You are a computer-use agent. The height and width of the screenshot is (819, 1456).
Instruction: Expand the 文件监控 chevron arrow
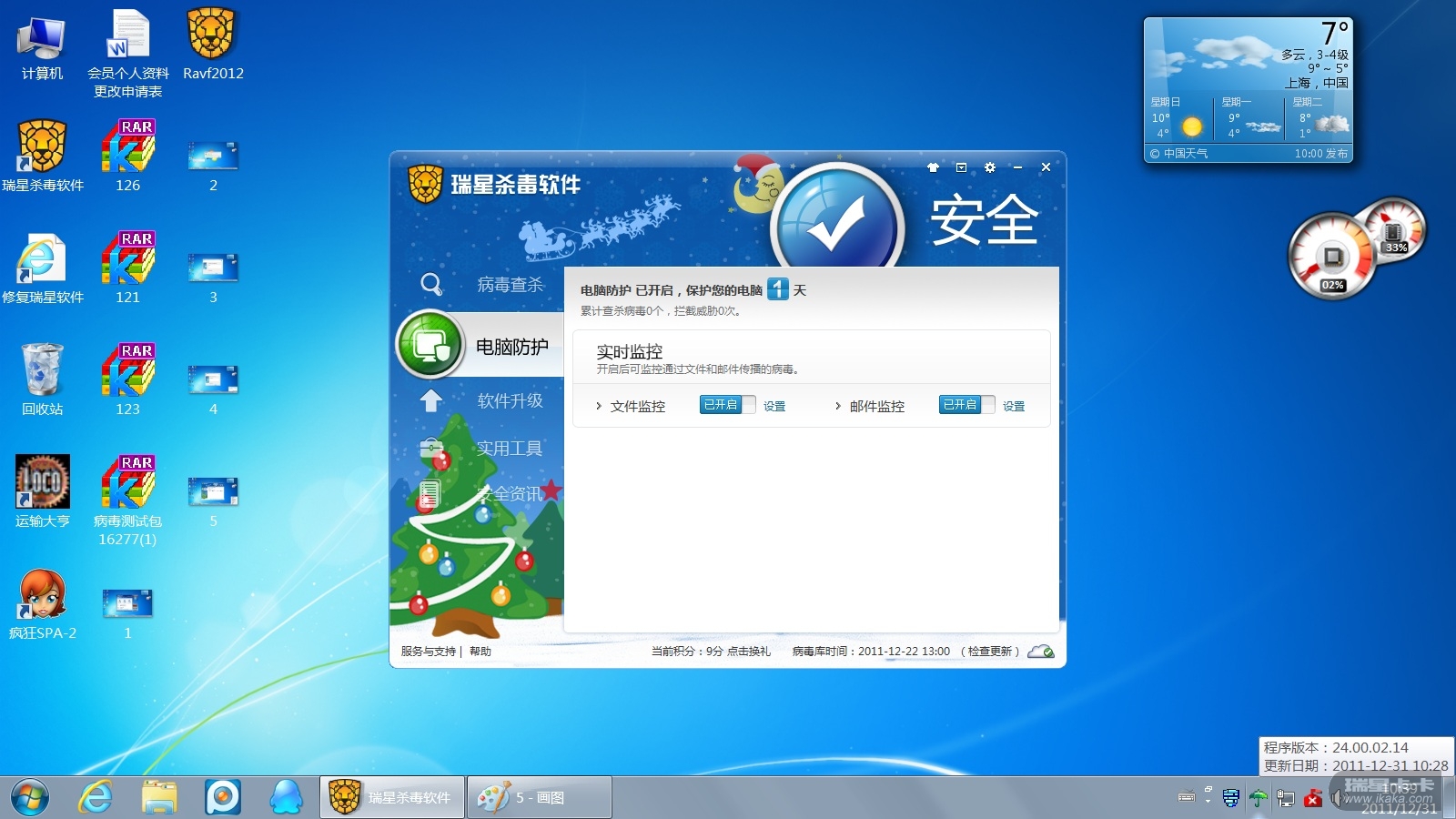pyautogui.click(x=599, y=406)
